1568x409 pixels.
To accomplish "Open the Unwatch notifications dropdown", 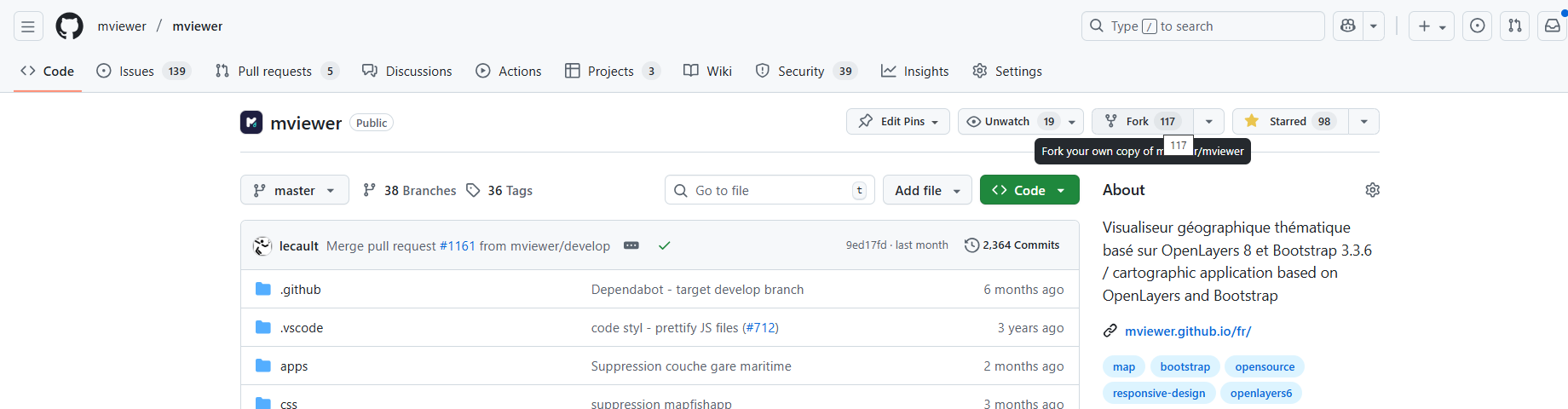I will coord(1021,122).
